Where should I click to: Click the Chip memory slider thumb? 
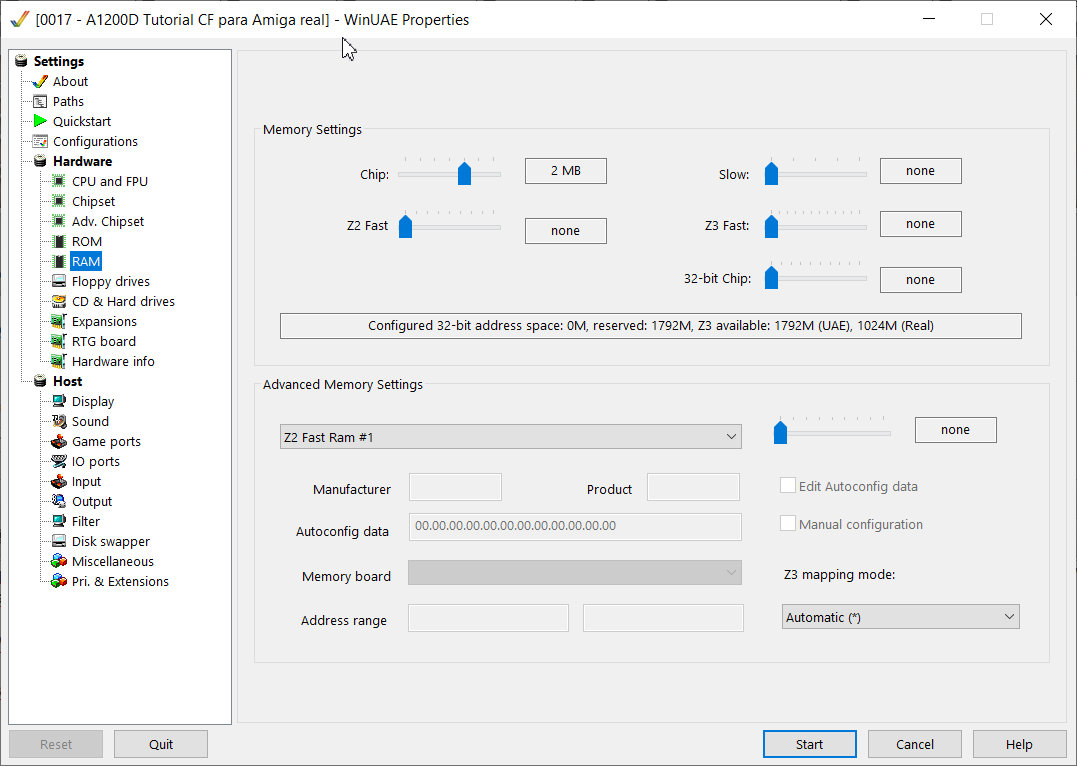point(464,173)
